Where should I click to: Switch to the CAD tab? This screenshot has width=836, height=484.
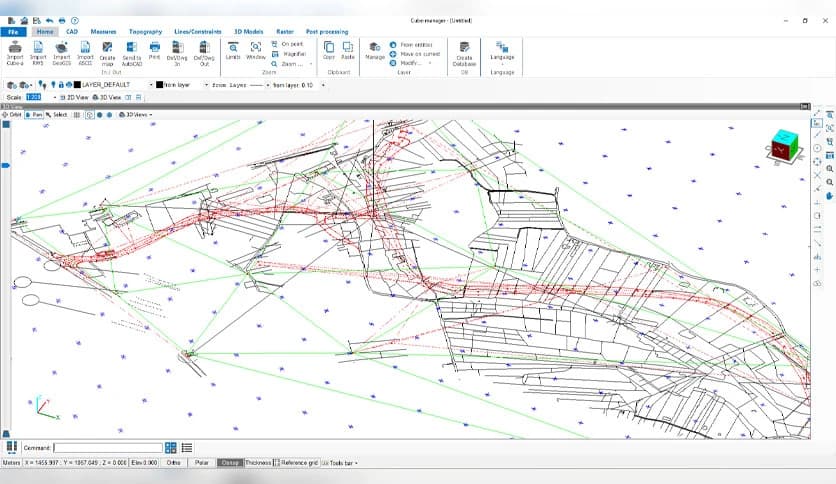(71, 32)
